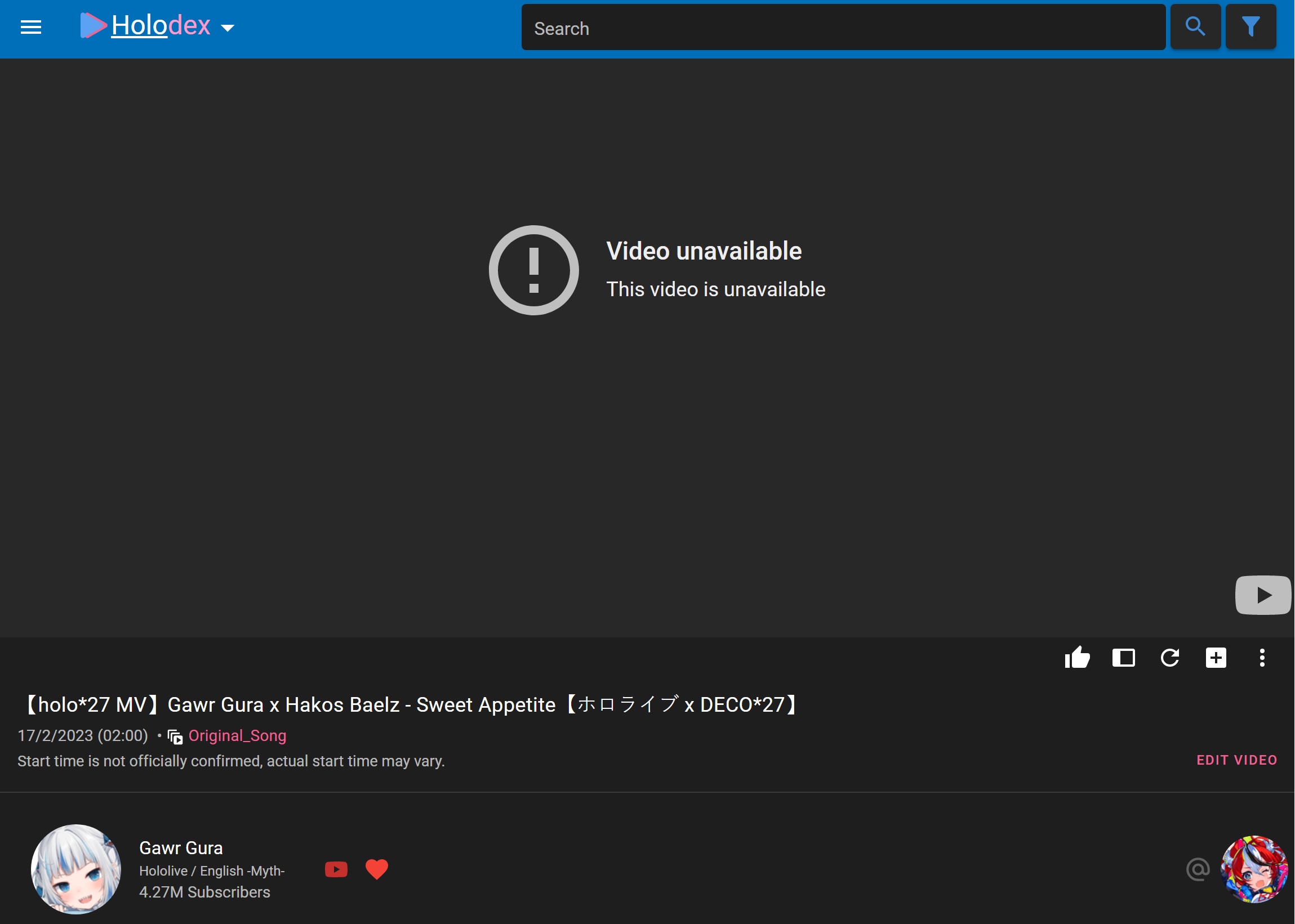Screen dimensions: 1295x924
Task: Open the mentioned Hakos Baelz avatar
Action: point(1254,869)
